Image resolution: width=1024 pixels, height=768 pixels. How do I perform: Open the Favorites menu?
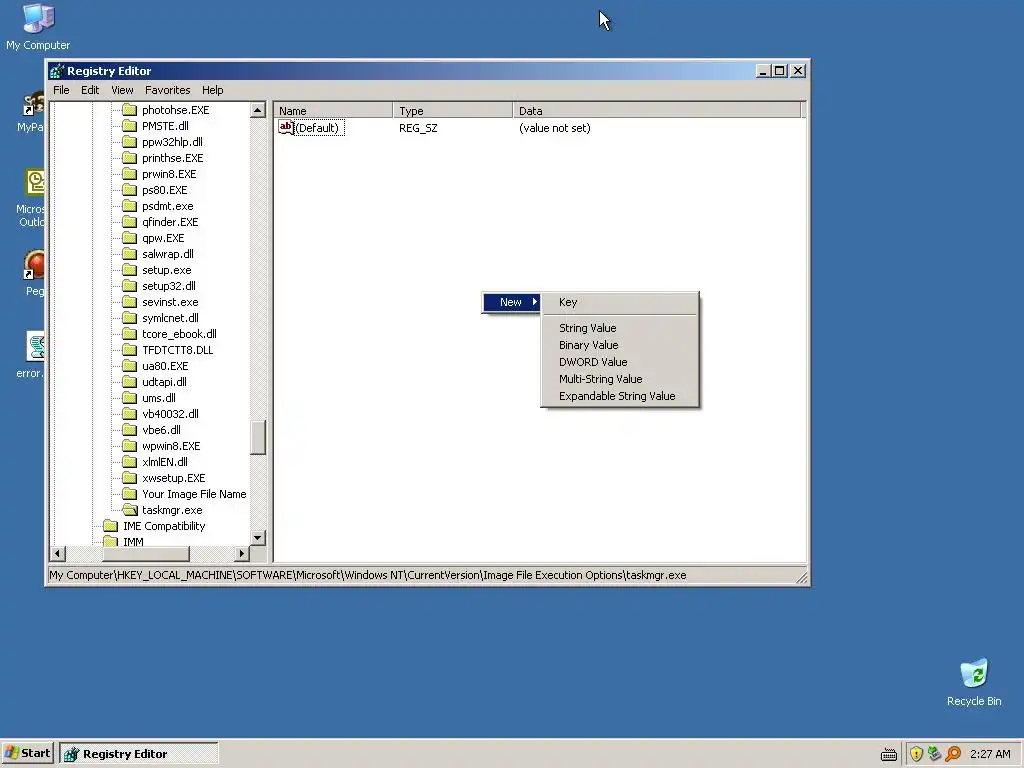click(x=168, y=90)
